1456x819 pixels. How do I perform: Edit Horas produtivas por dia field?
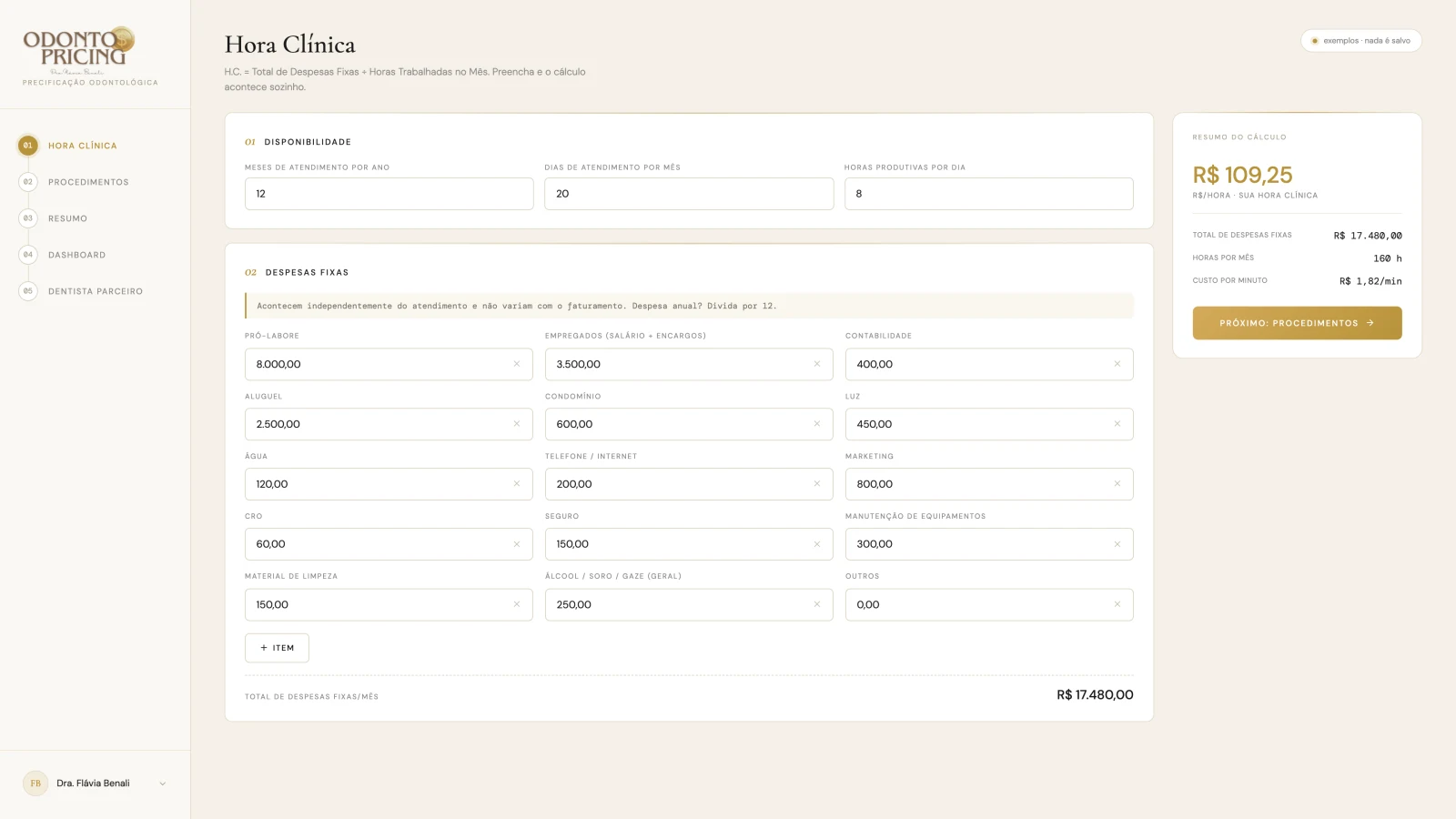tap(988, 194)
